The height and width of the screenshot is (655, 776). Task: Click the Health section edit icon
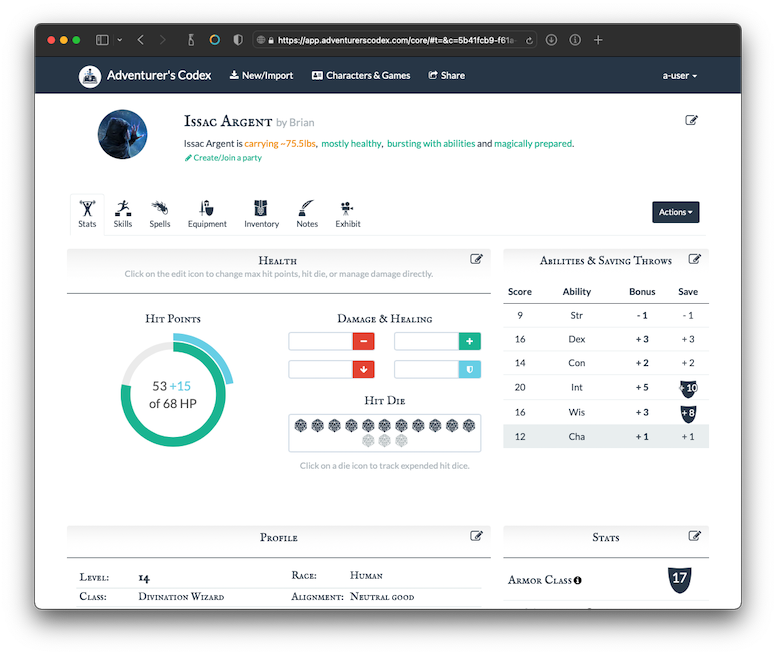point(477,260)
